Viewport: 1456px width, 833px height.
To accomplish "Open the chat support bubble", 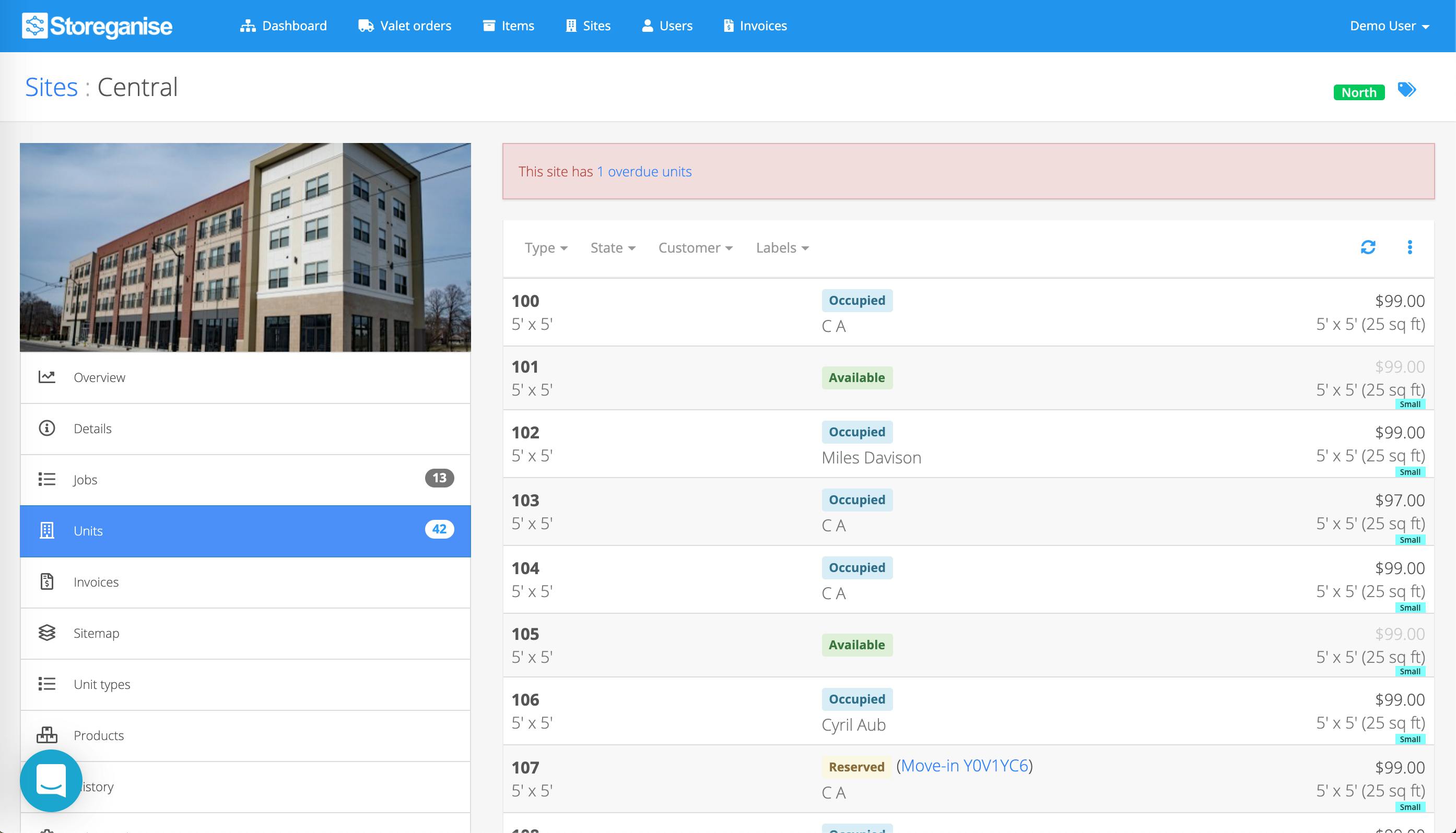I will tap(51, 780).
